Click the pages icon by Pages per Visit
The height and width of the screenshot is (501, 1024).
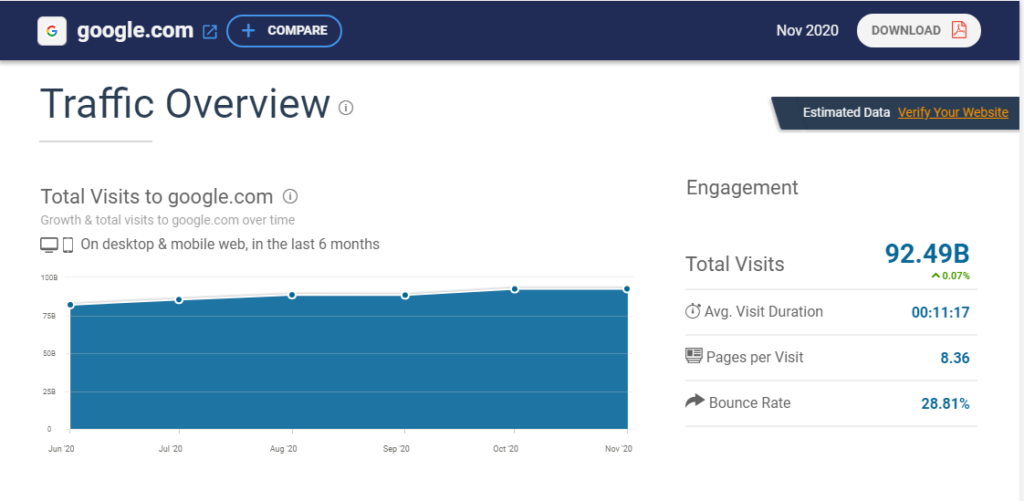(x=694, y=356)
